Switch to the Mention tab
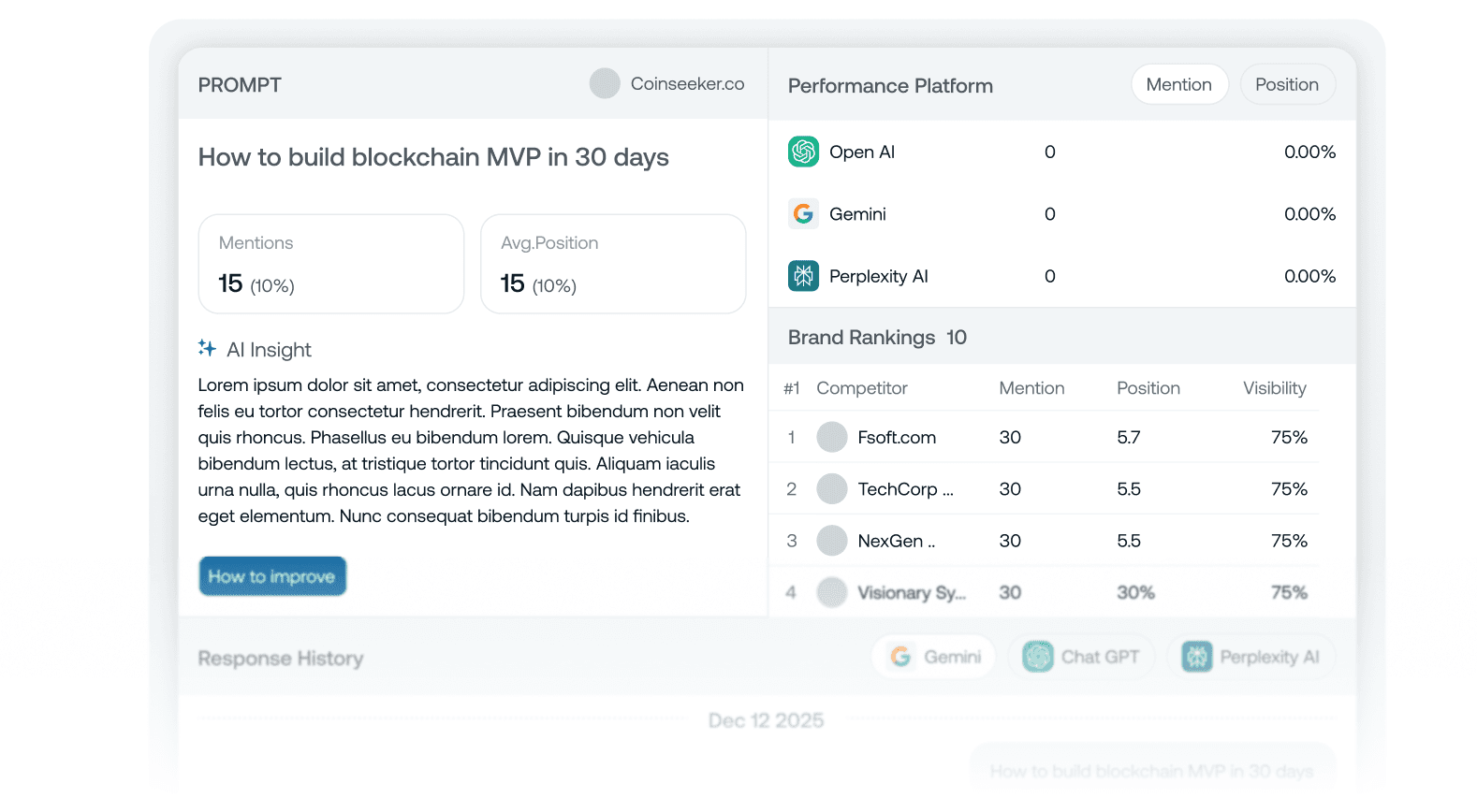Image resolution: width=1477 pixels, height=812 pixels. (x=1178, y=85)
